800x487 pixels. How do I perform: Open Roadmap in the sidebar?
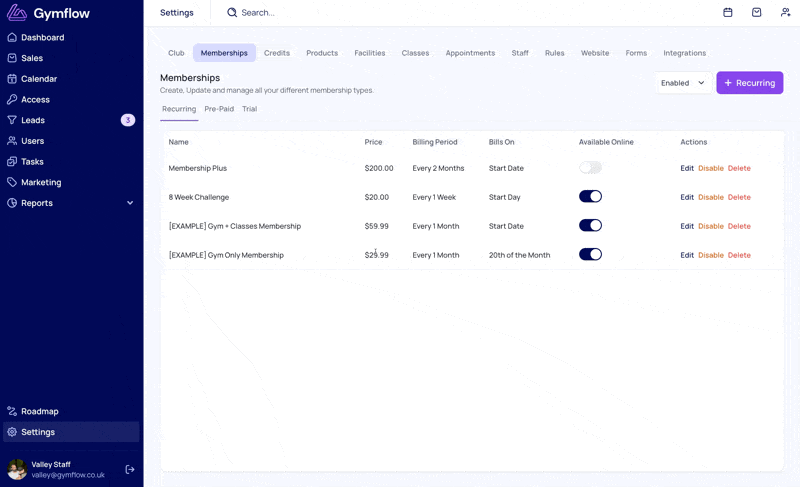(x=39, y=411)
